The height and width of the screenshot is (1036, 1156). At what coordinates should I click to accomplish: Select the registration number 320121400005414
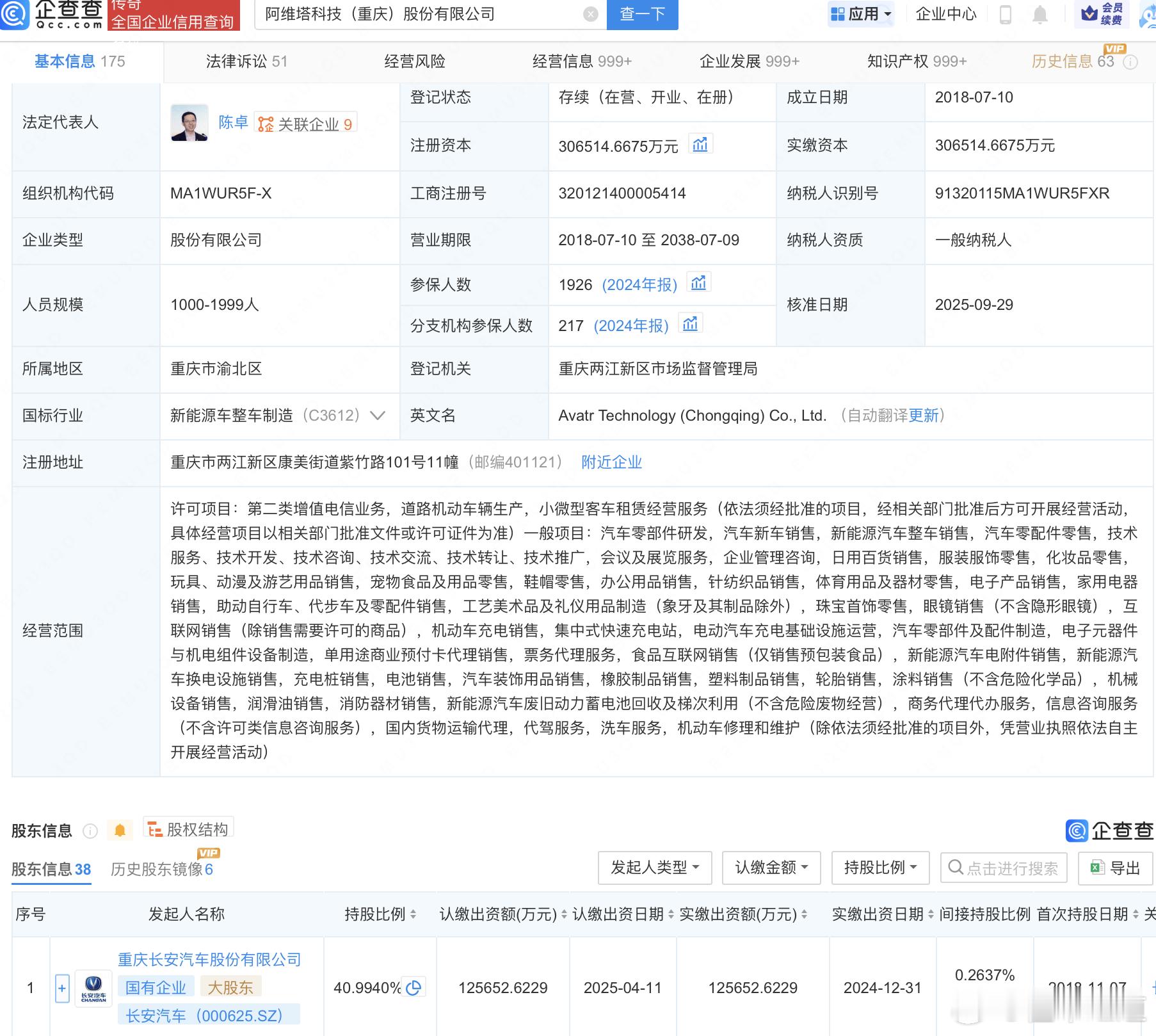coord(622,193)
